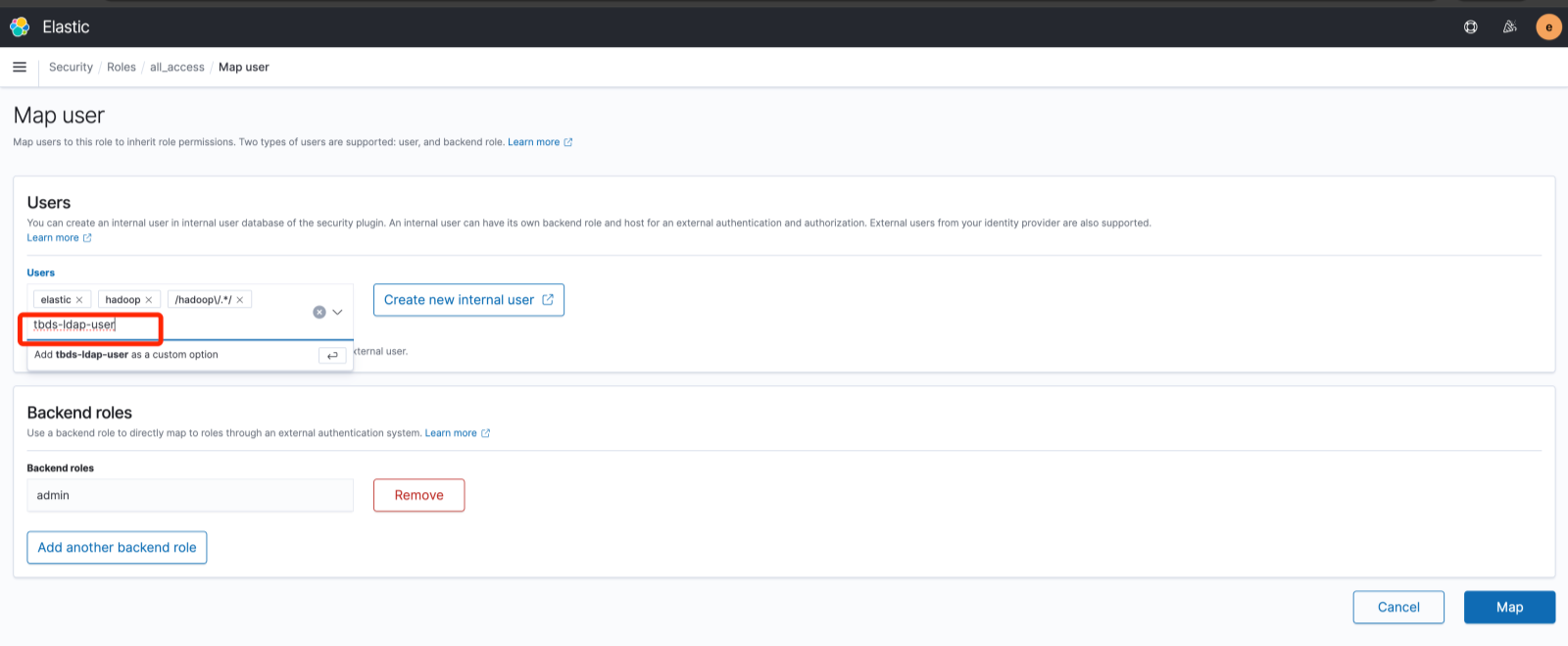
Task: Go to Security breadcrumb
Action: 71,68
